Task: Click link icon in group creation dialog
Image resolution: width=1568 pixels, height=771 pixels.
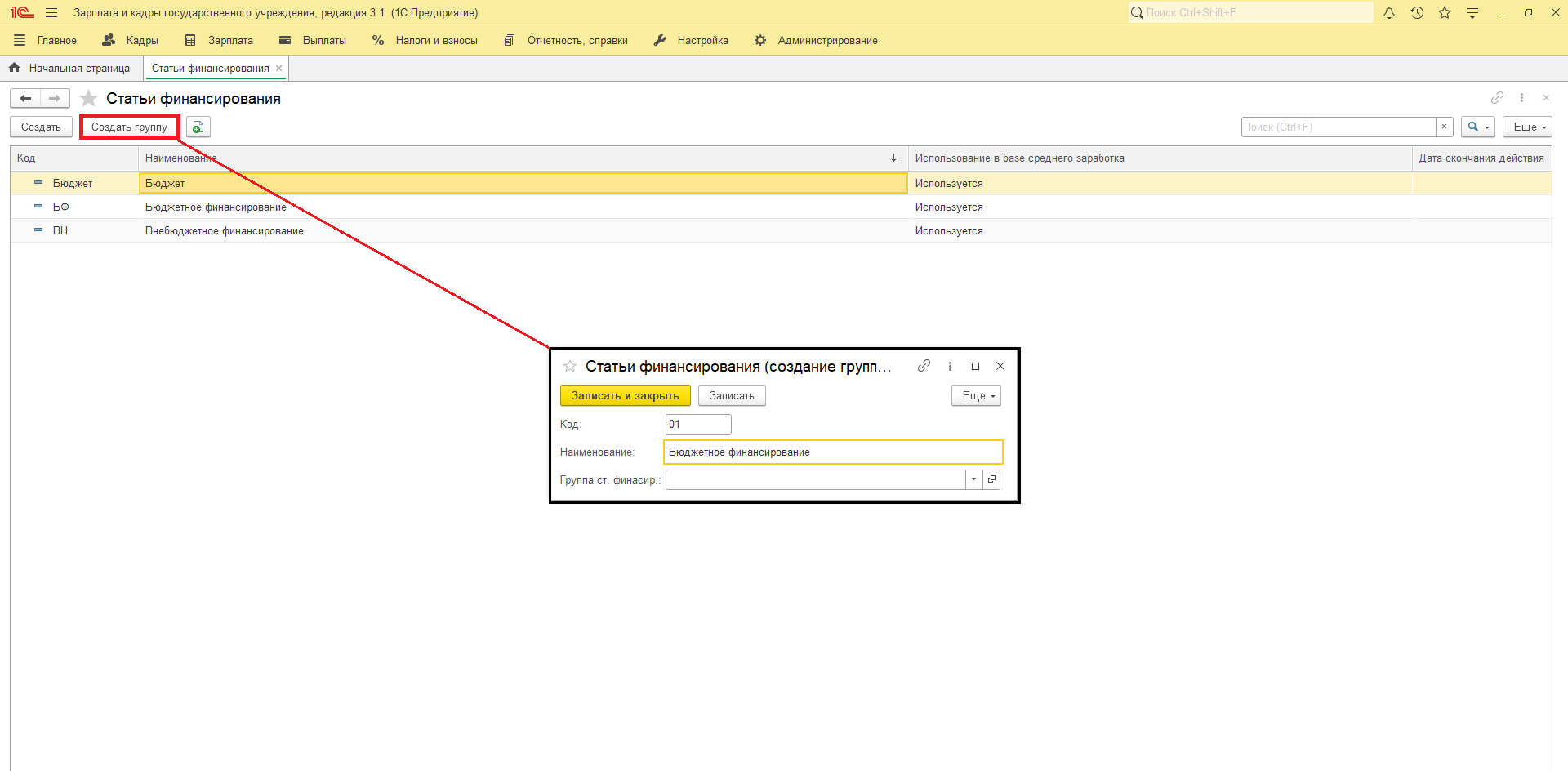Action: coord(924,366)
